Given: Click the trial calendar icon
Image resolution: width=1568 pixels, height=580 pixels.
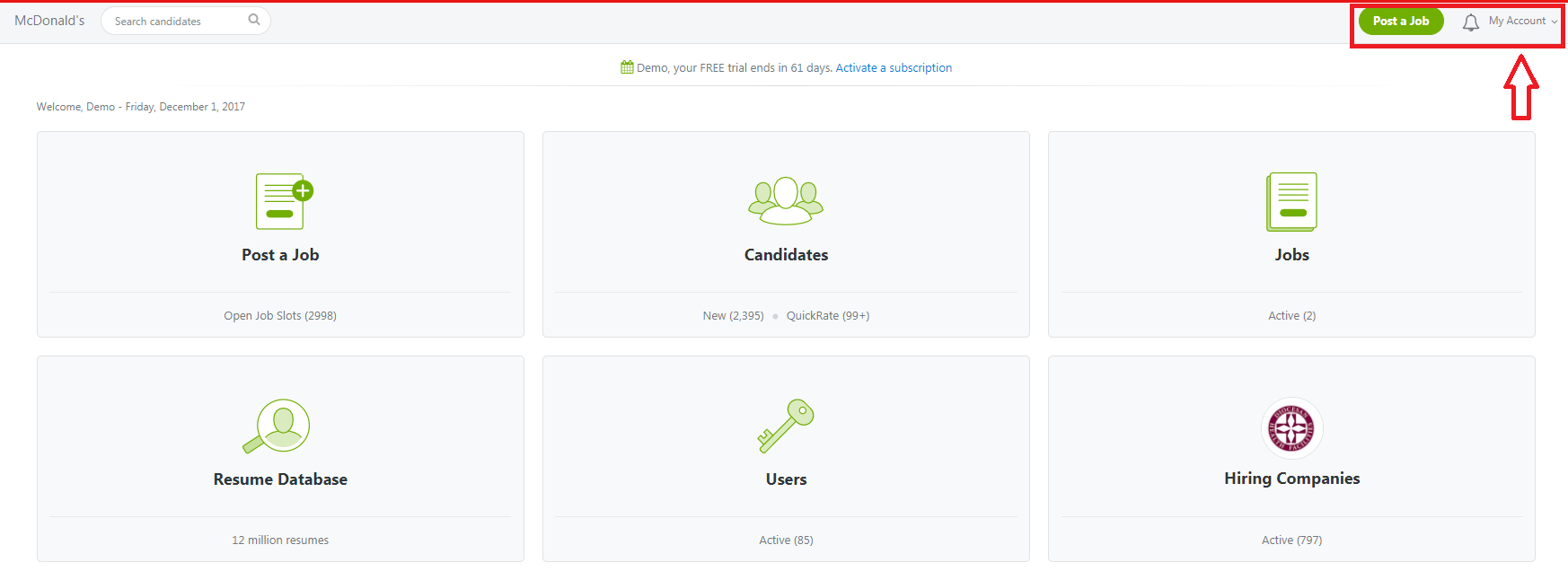Looking at the screenshot, I should [x=627, y=67].
